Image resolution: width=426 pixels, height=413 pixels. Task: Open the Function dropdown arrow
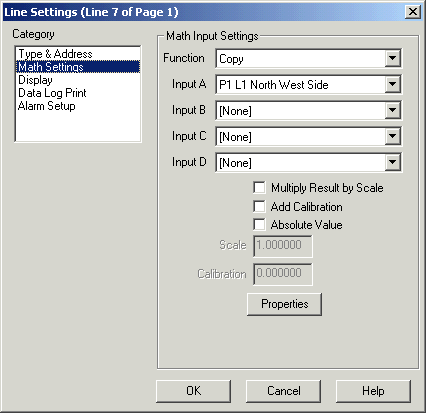(x=393, y=58)
